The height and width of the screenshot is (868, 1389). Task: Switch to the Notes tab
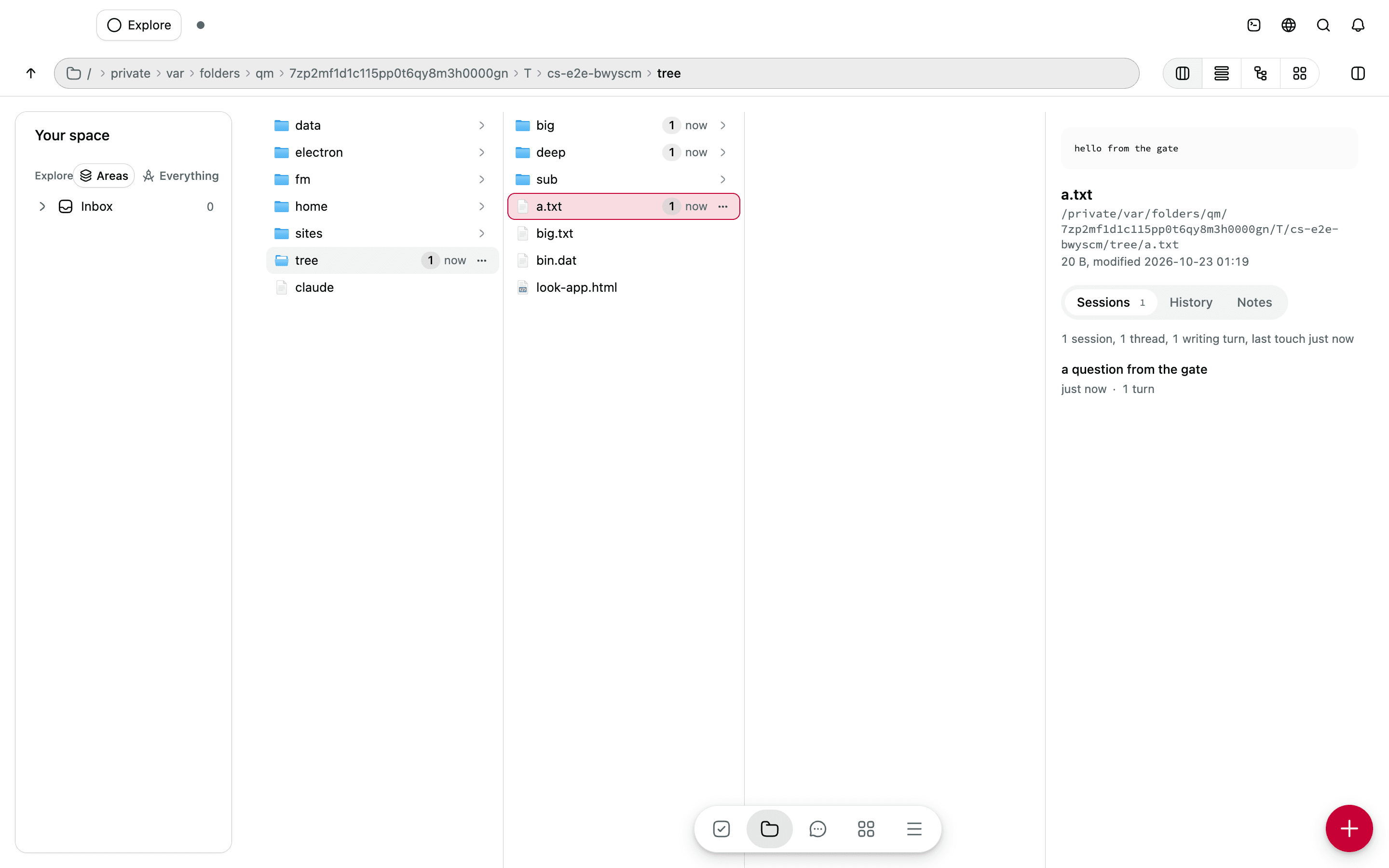coord(1254,302)
